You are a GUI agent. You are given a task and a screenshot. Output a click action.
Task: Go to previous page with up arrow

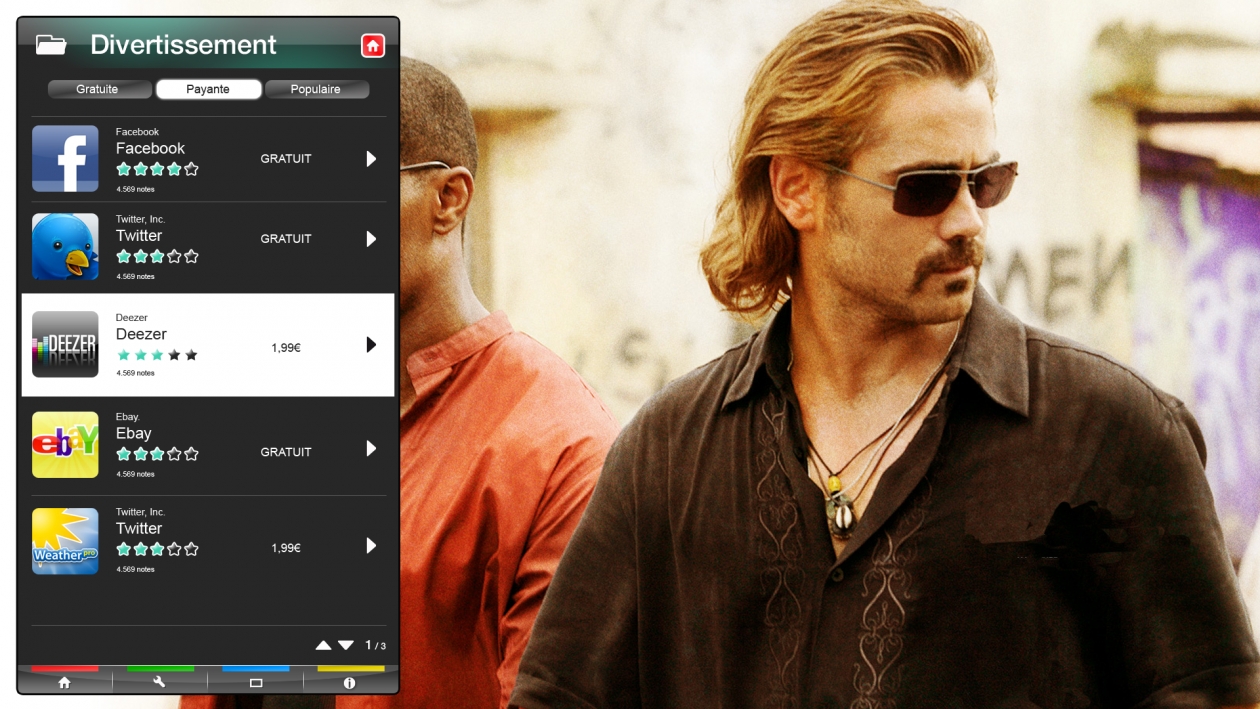pyautogui.click(x=323, y=646)
